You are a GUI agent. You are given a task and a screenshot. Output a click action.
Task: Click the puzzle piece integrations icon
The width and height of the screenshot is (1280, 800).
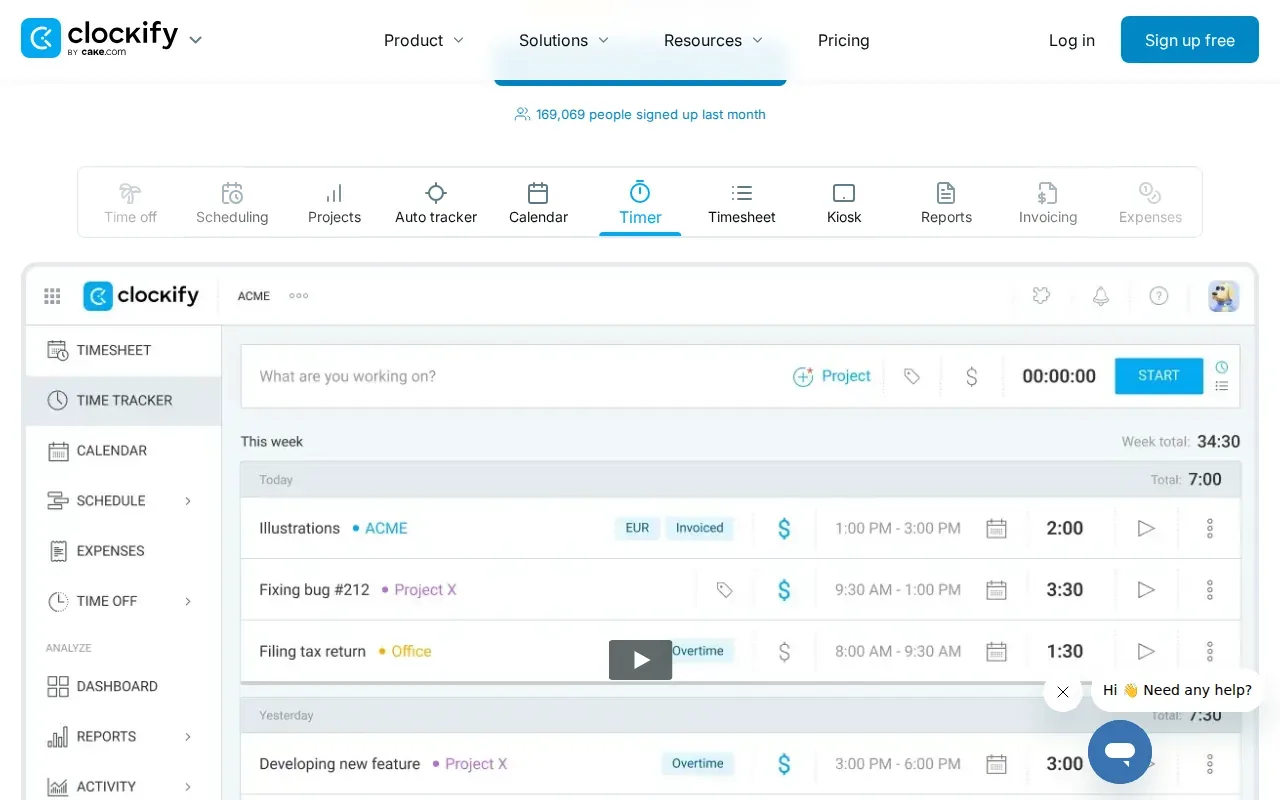click(1042, 296)
